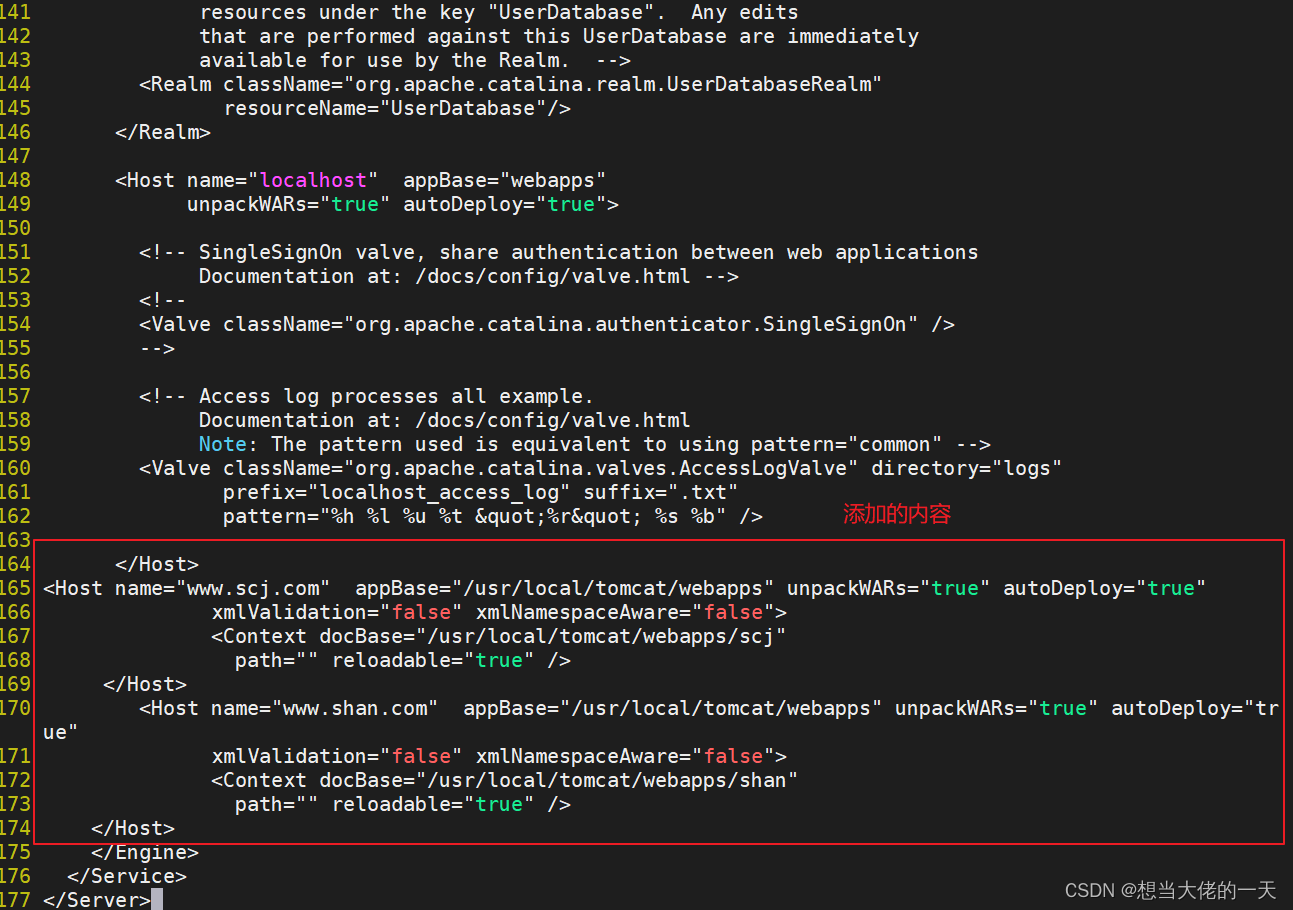Click line number 165 in the gutter
The width and height of the screenshot is (1293, 910).
pyautogui.click(x=15, y=588)
